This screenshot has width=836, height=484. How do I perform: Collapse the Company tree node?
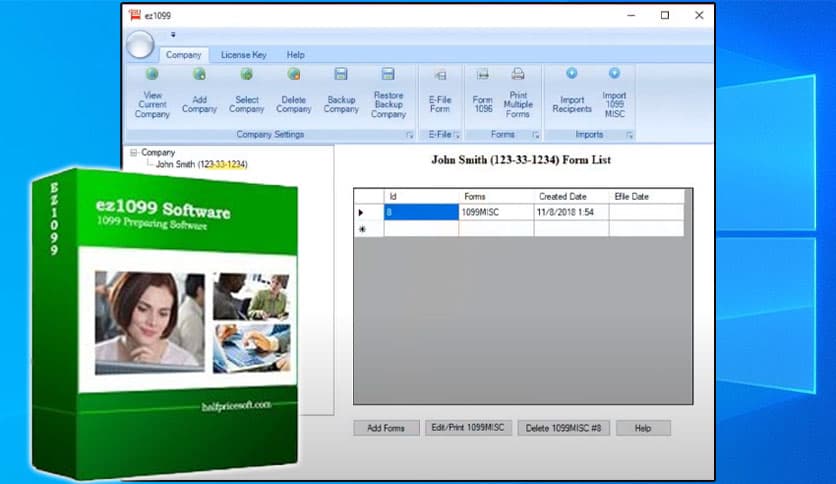tap(134, 152)
